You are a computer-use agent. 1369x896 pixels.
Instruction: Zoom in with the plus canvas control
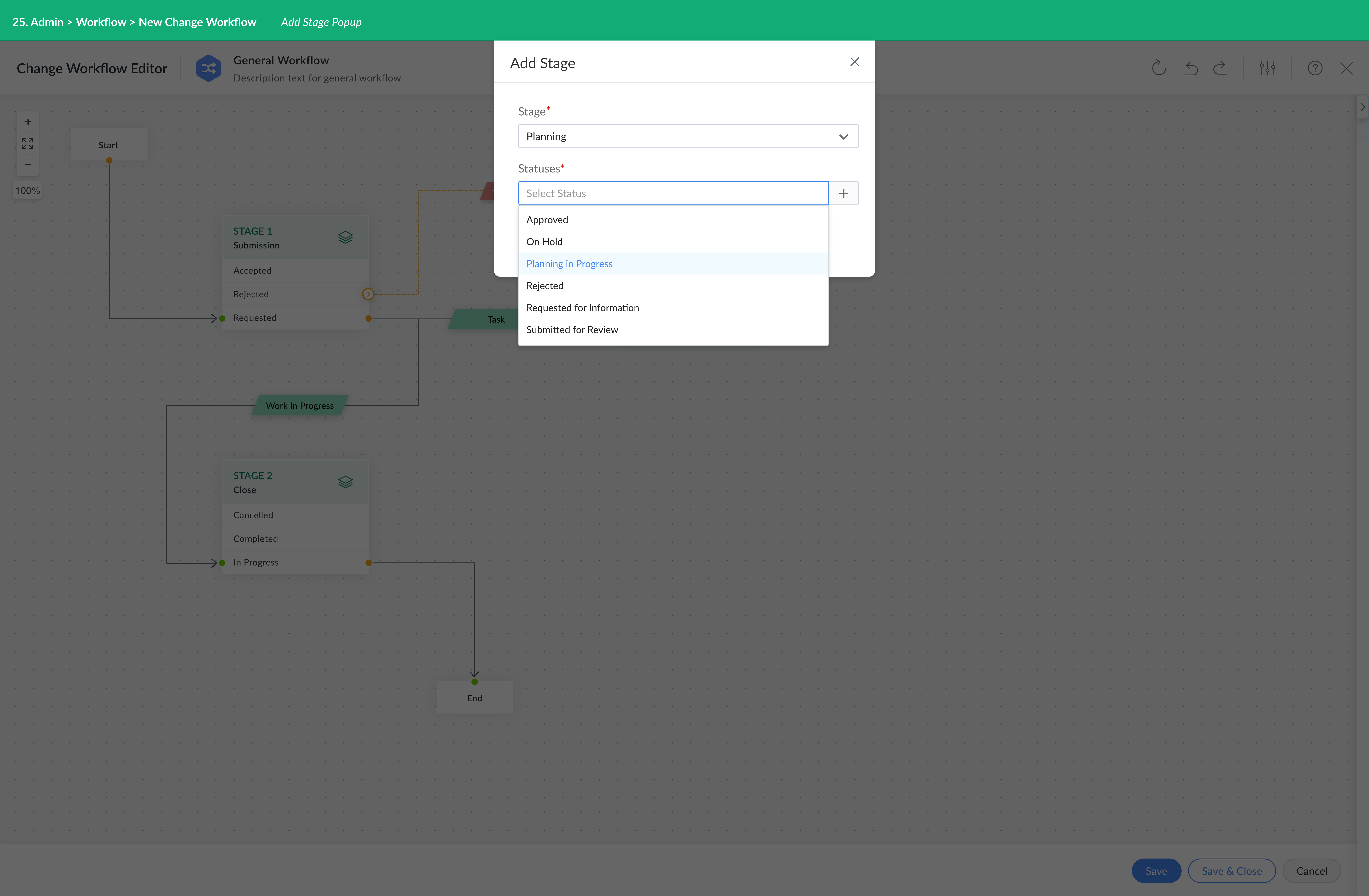click(28, 122)
